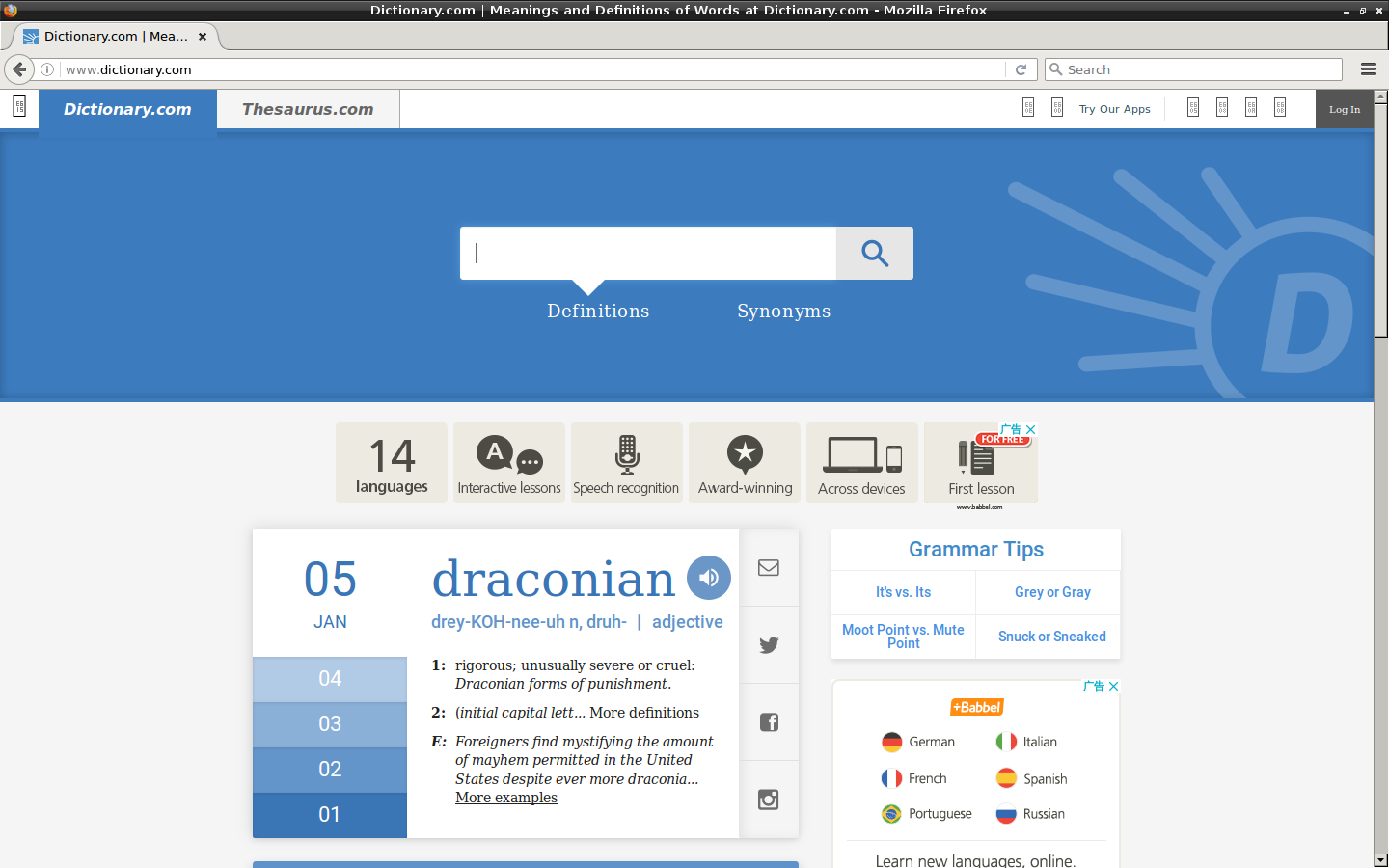Click the magnifier search button
1389x868 pixels.
(875, 253)
